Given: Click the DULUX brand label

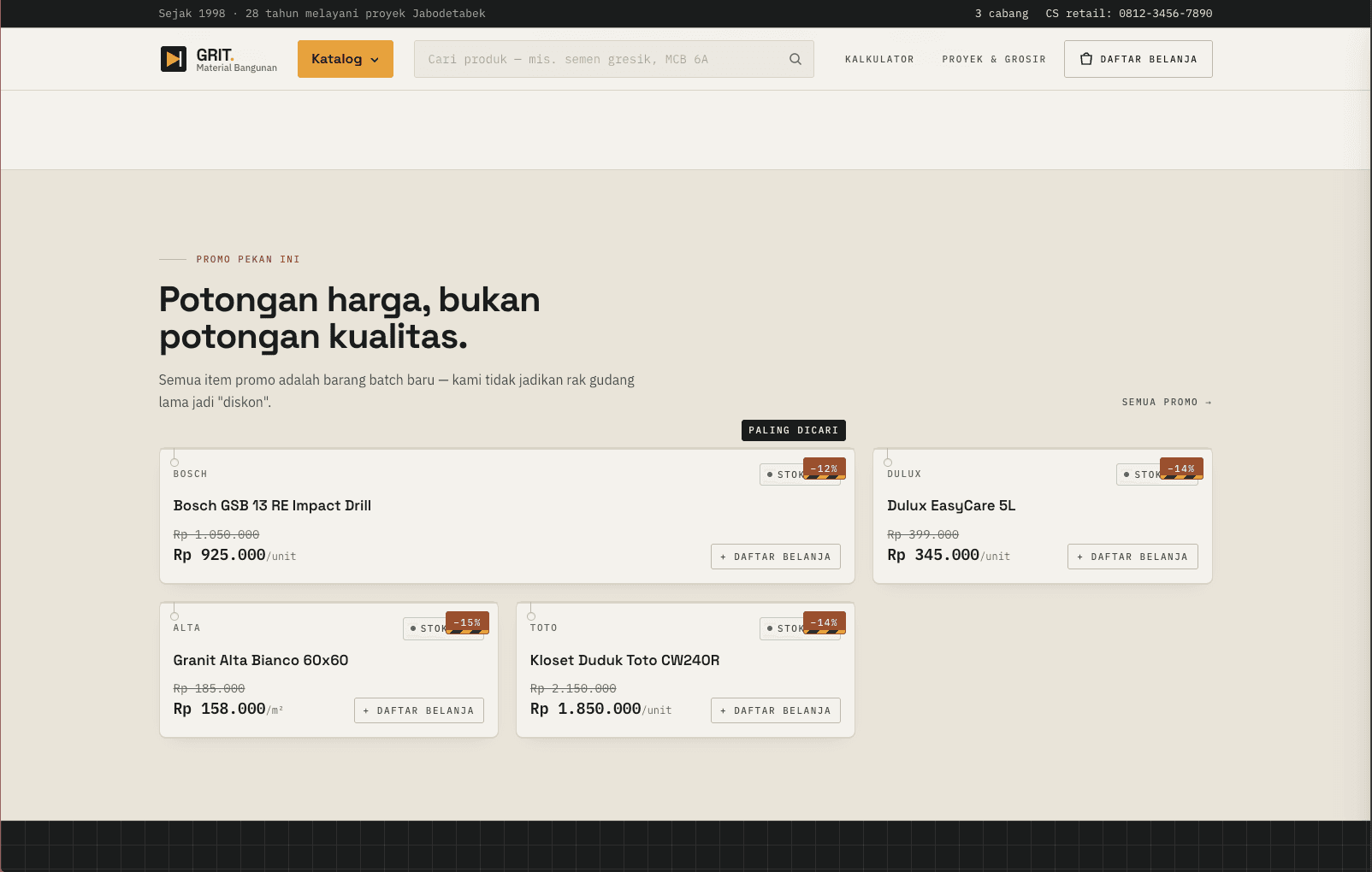Looking at the screenshot, I should (x=904, y=474).
